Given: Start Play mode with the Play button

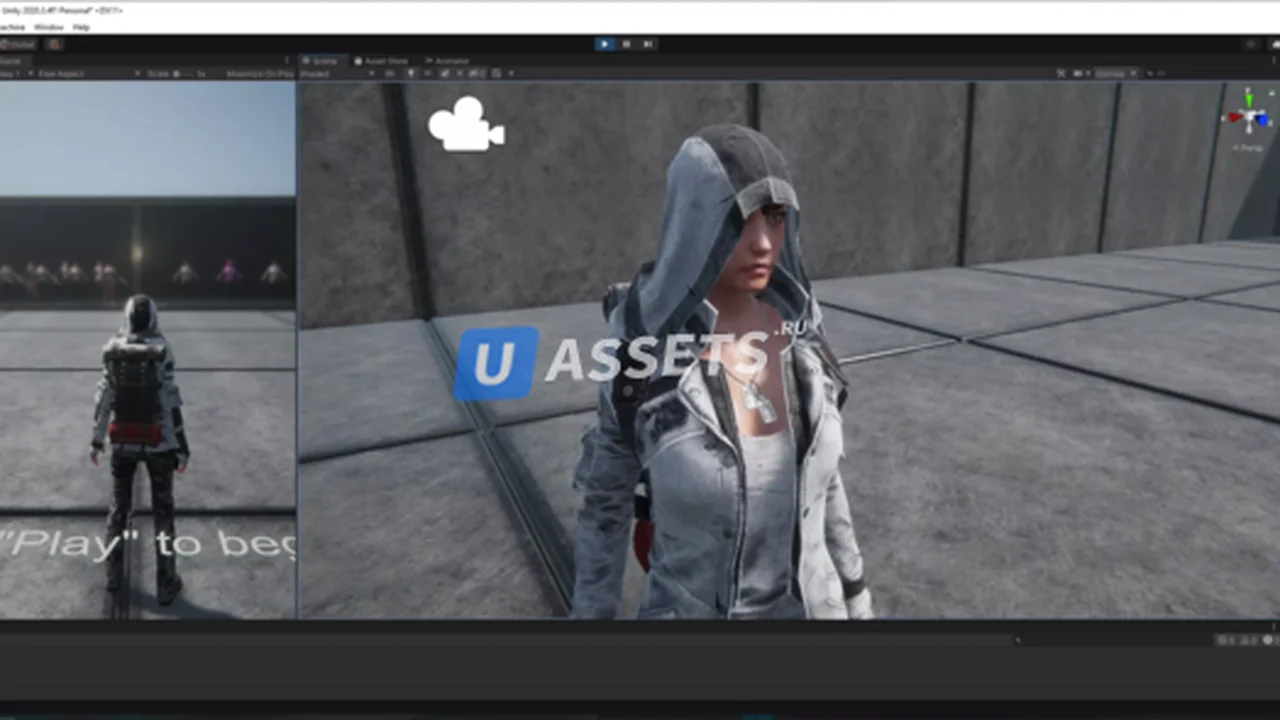Looking at the screenshot, I should 604,44.
